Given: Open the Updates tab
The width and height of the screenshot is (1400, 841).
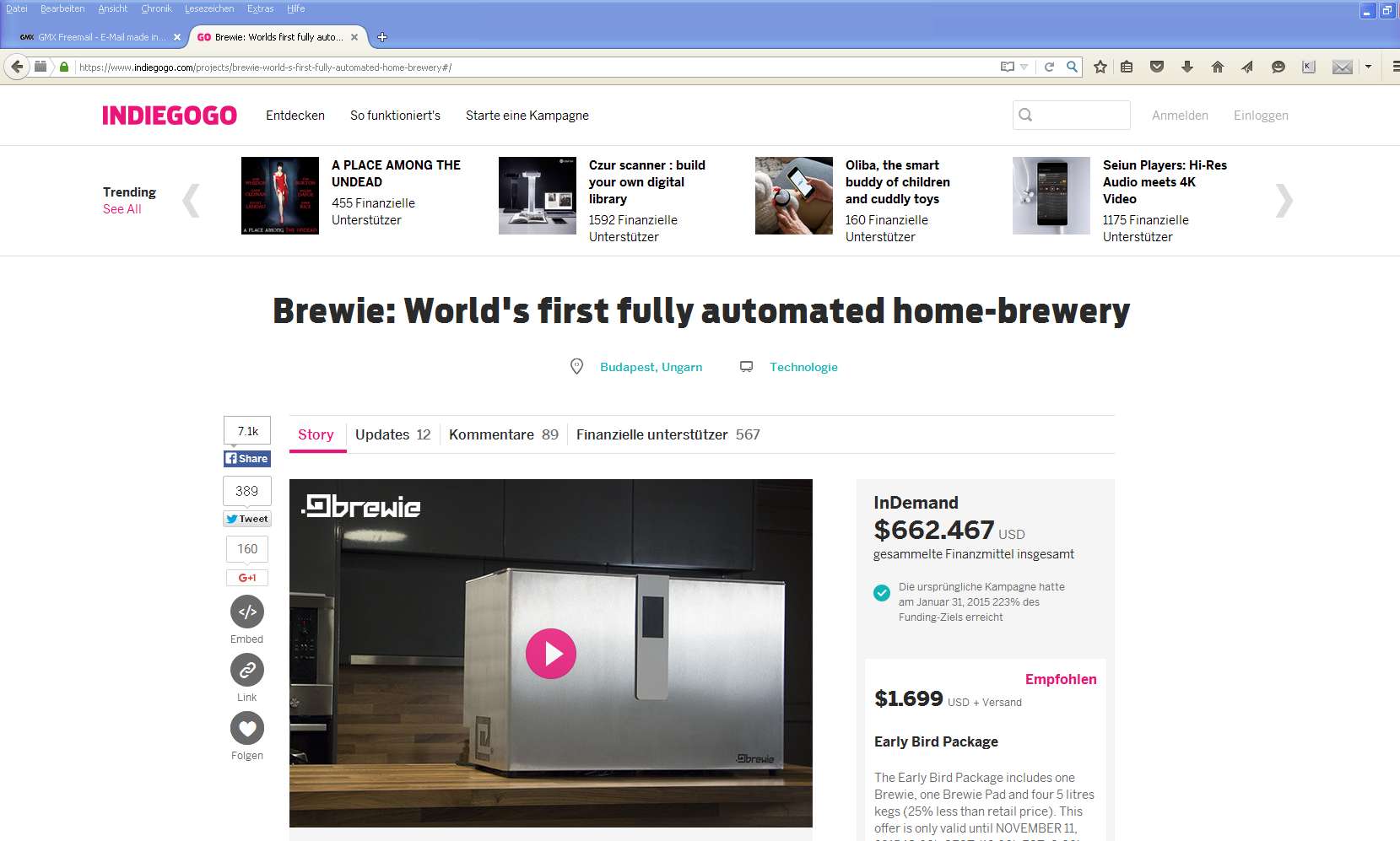Looking at the screenshot, I should (x=392, y=434).
